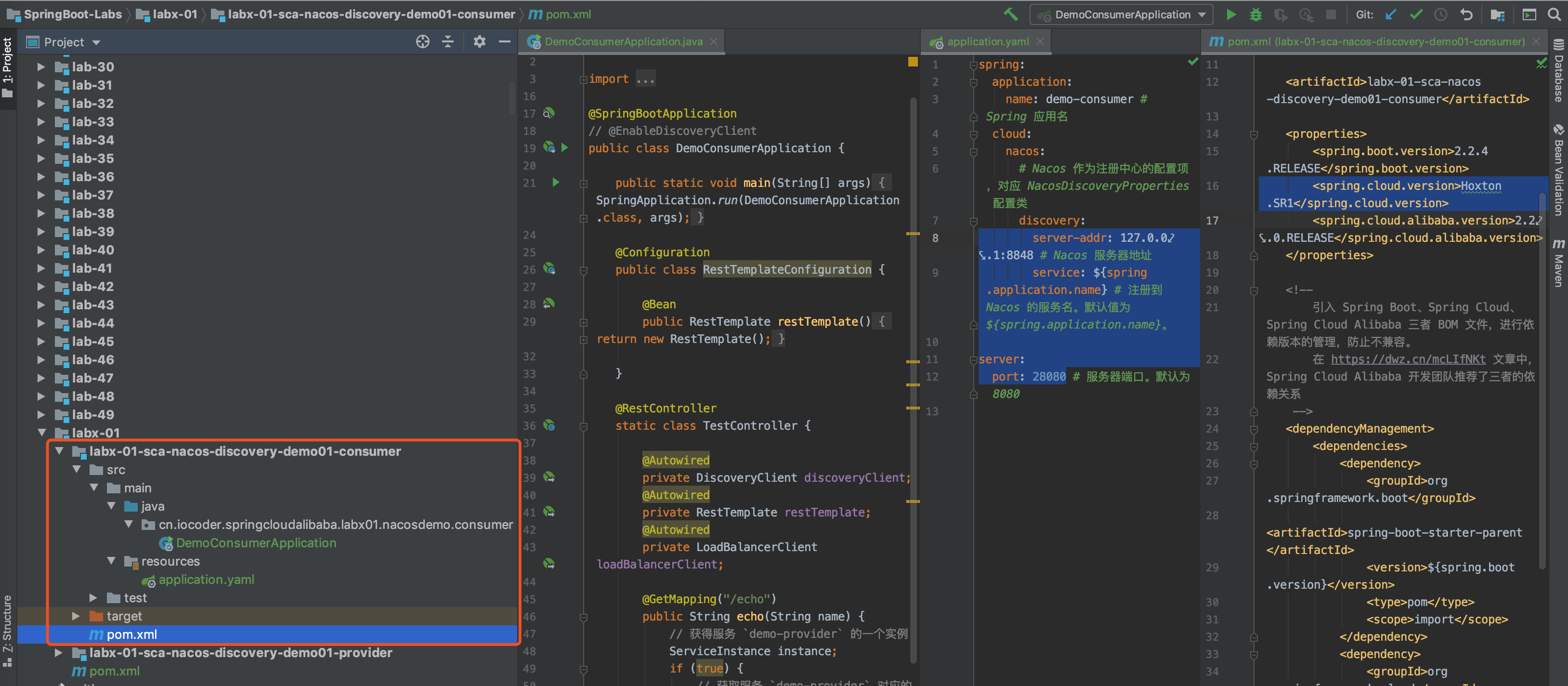Click the bean gutter icon on RestTemplateConfiguration line
This screenshot has width=1568, height=686.
point(549,268)
